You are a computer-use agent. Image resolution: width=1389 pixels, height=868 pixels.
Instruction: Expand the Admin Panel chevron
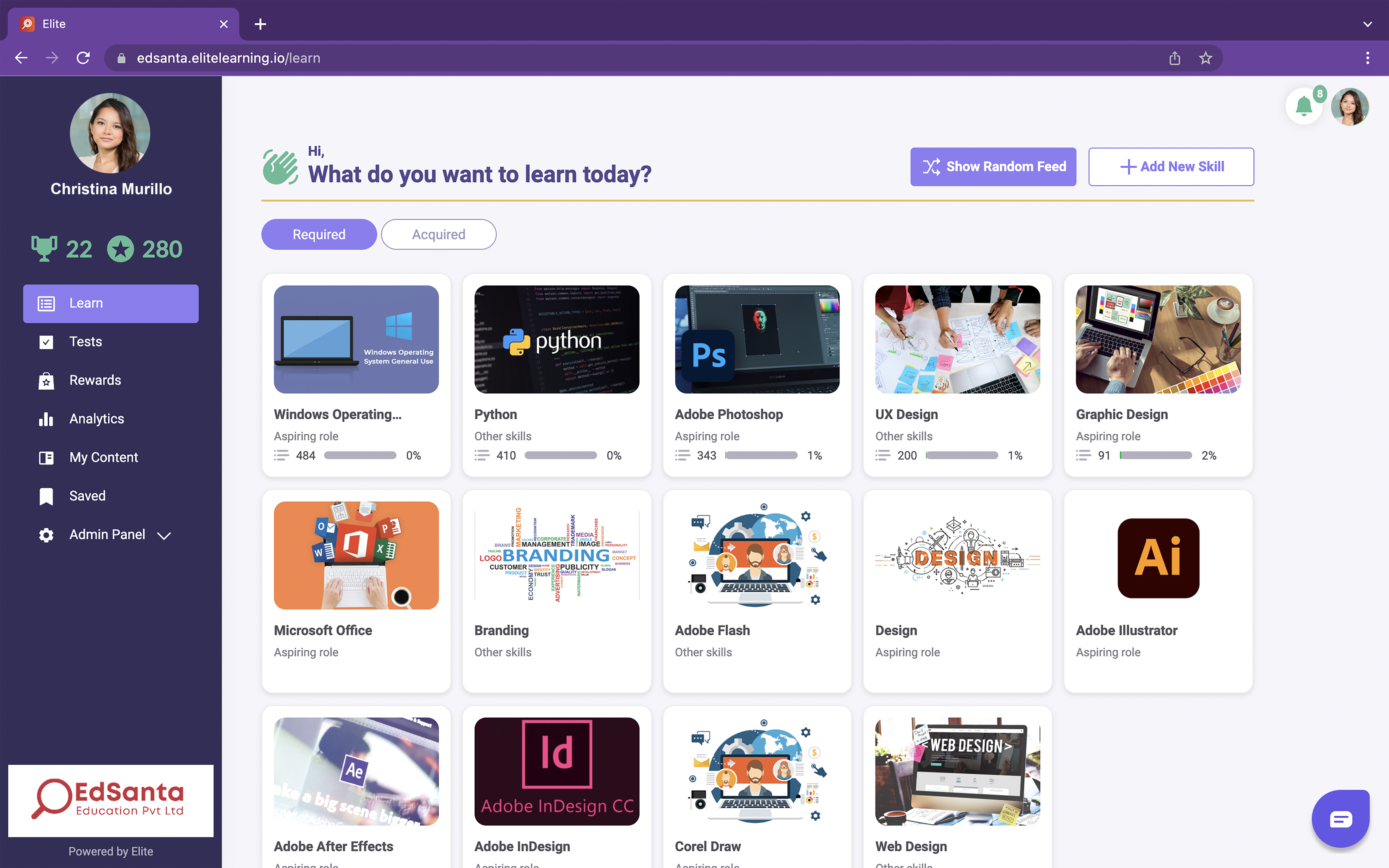(164, 536)
